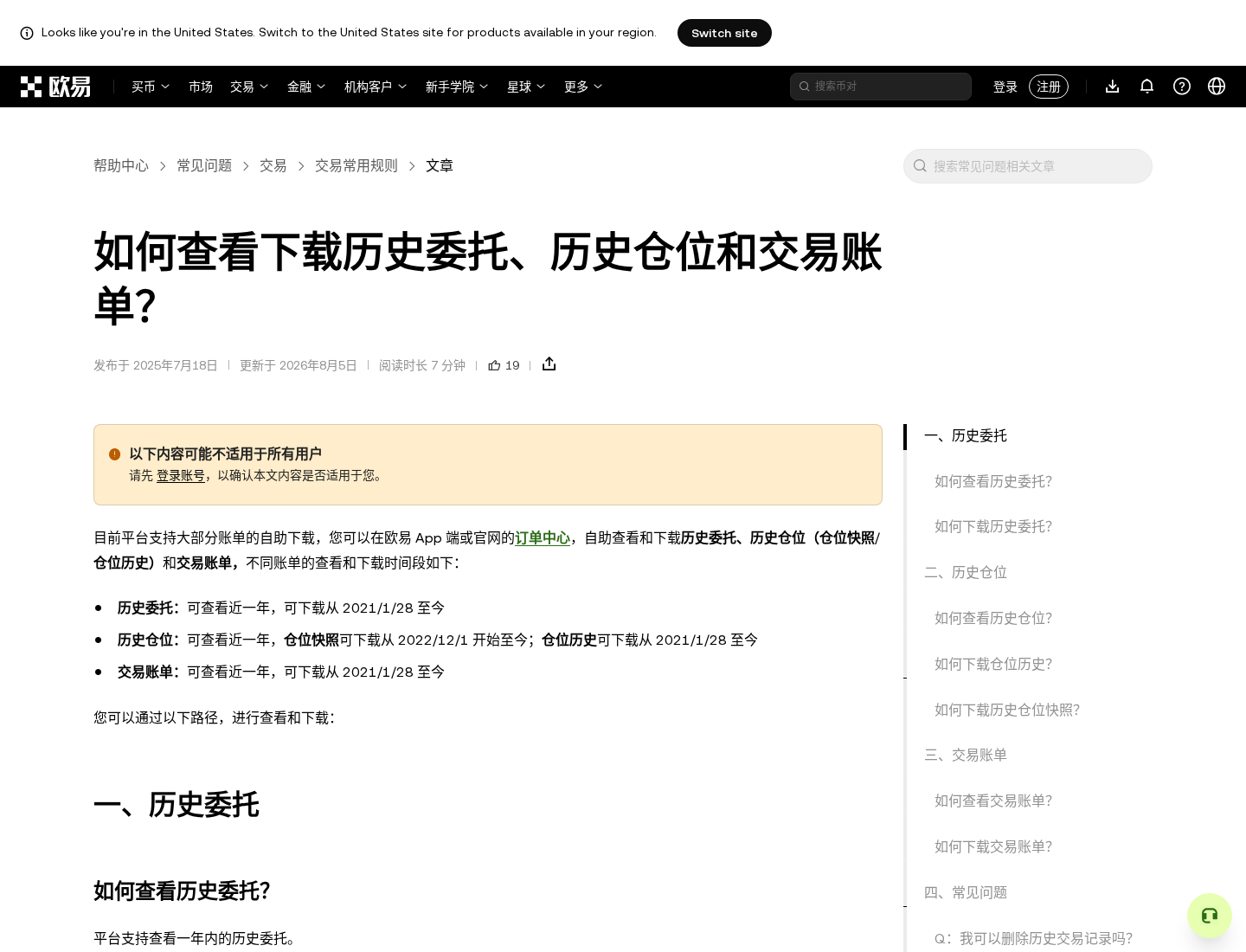Screen dimensions: 1246x952
Task: Open the language globe icon
Action: pyautogui.click(x=1217, y=87)
